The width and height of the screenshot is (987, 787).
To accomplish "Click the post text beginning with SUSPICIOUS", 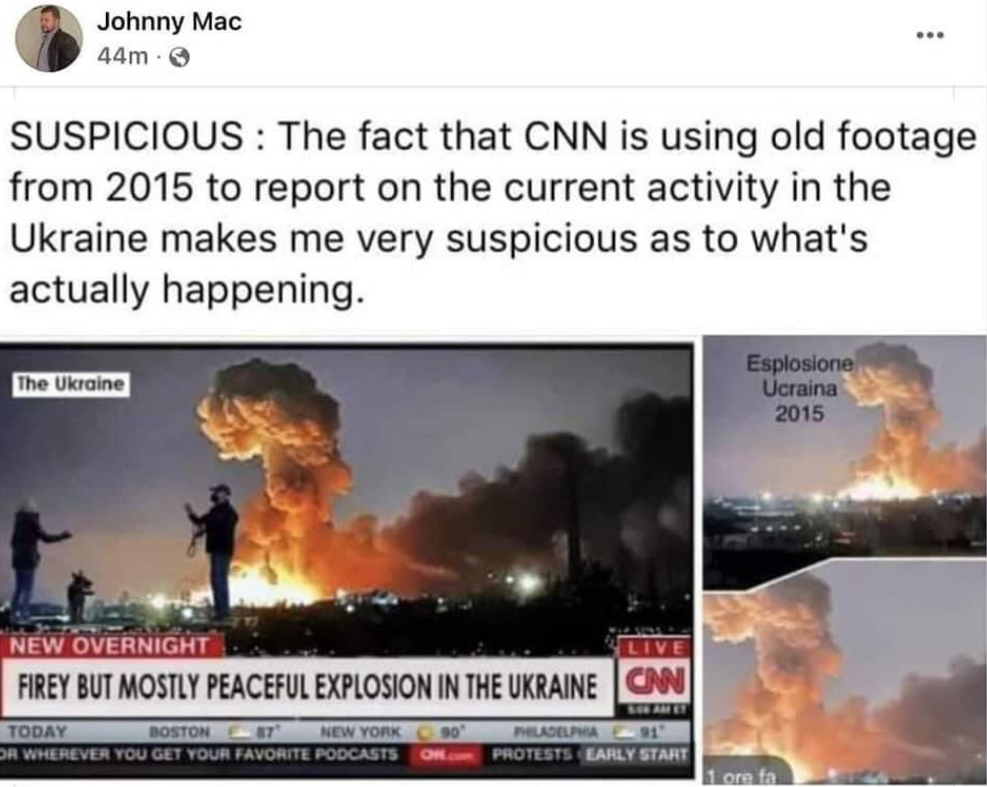I will point(493,212).
